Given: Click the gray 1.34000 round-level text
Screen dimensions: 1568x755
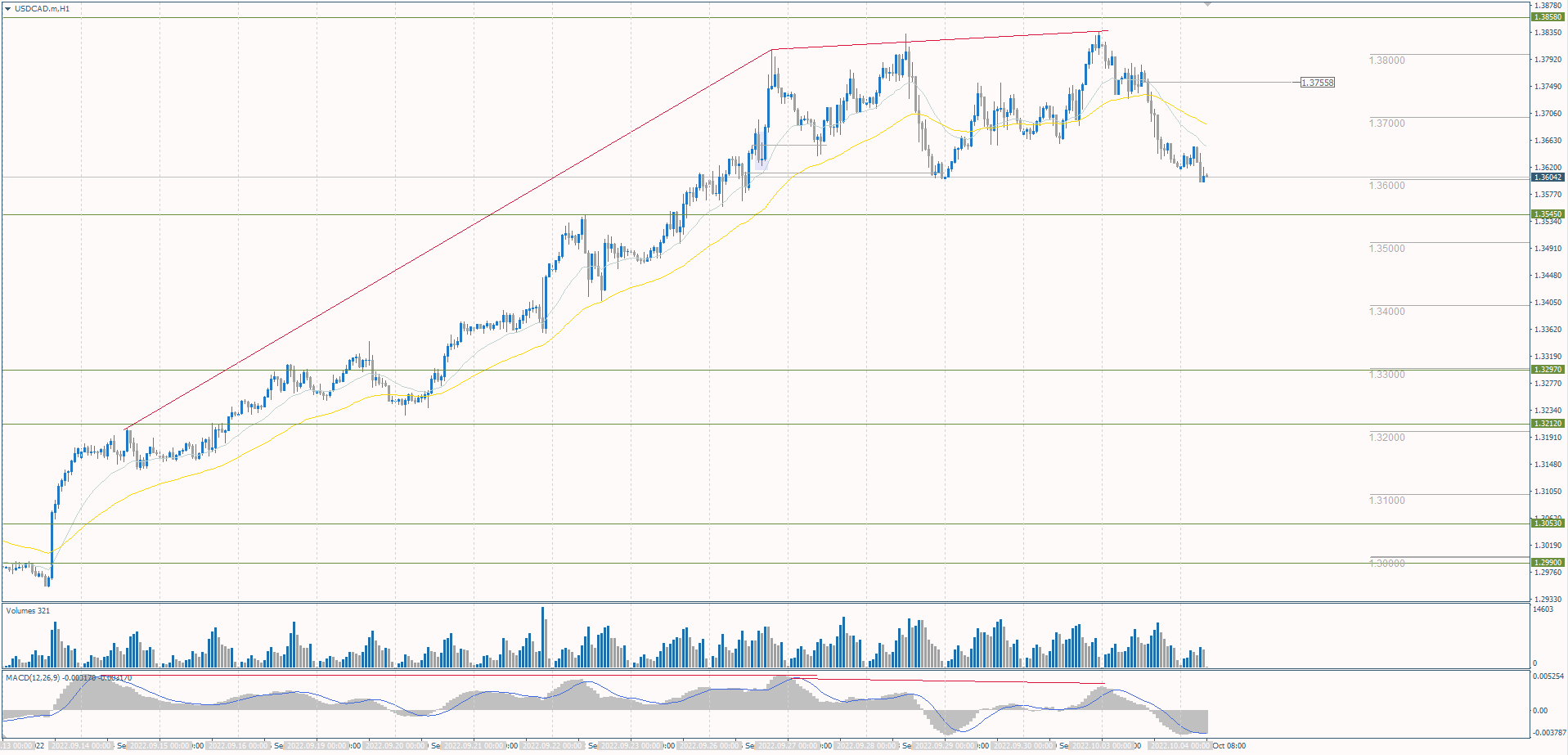Looking at the screenshot, I should (x=1387, y=312).
